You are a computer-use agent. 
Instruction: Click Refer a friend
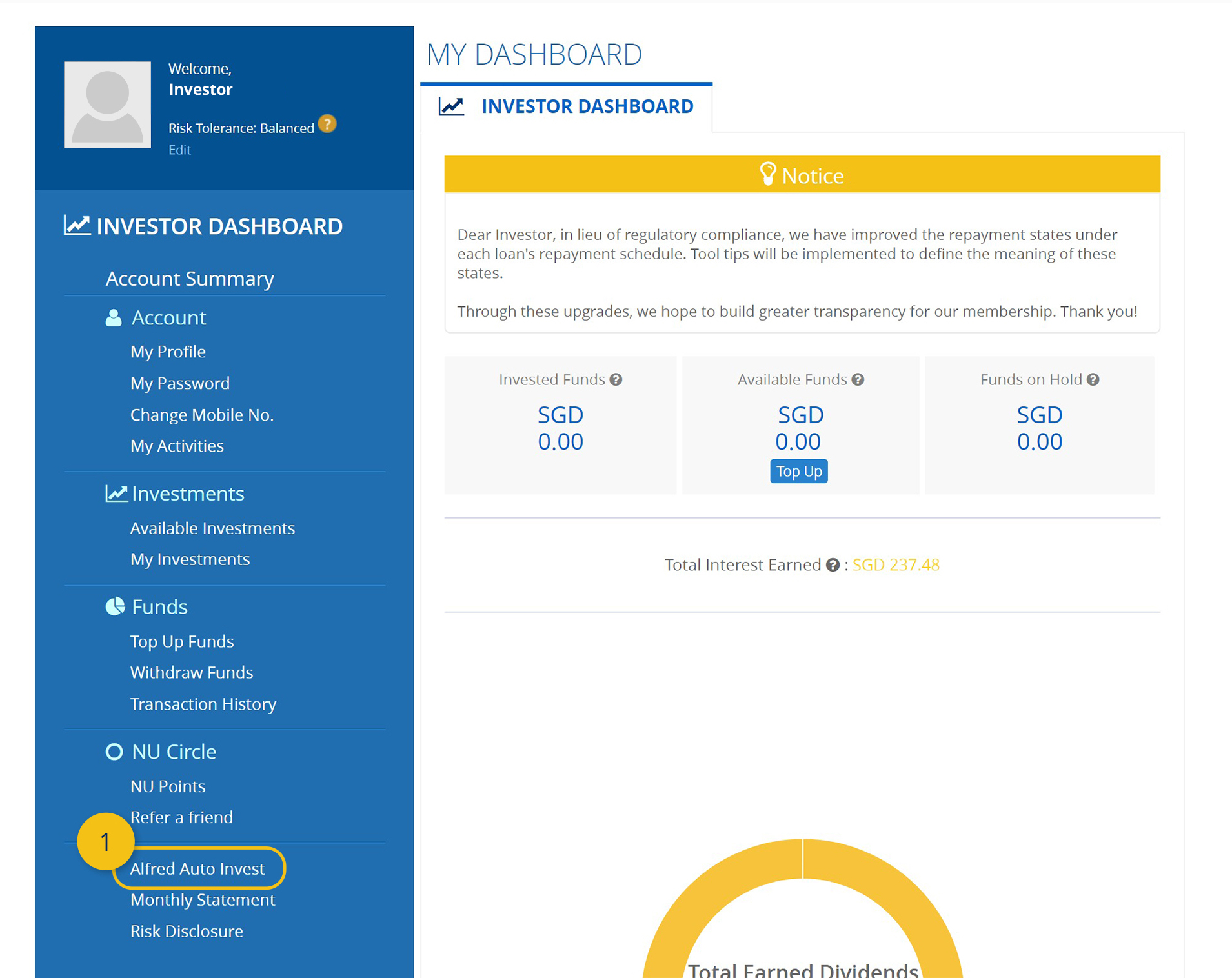coord(181,817)
